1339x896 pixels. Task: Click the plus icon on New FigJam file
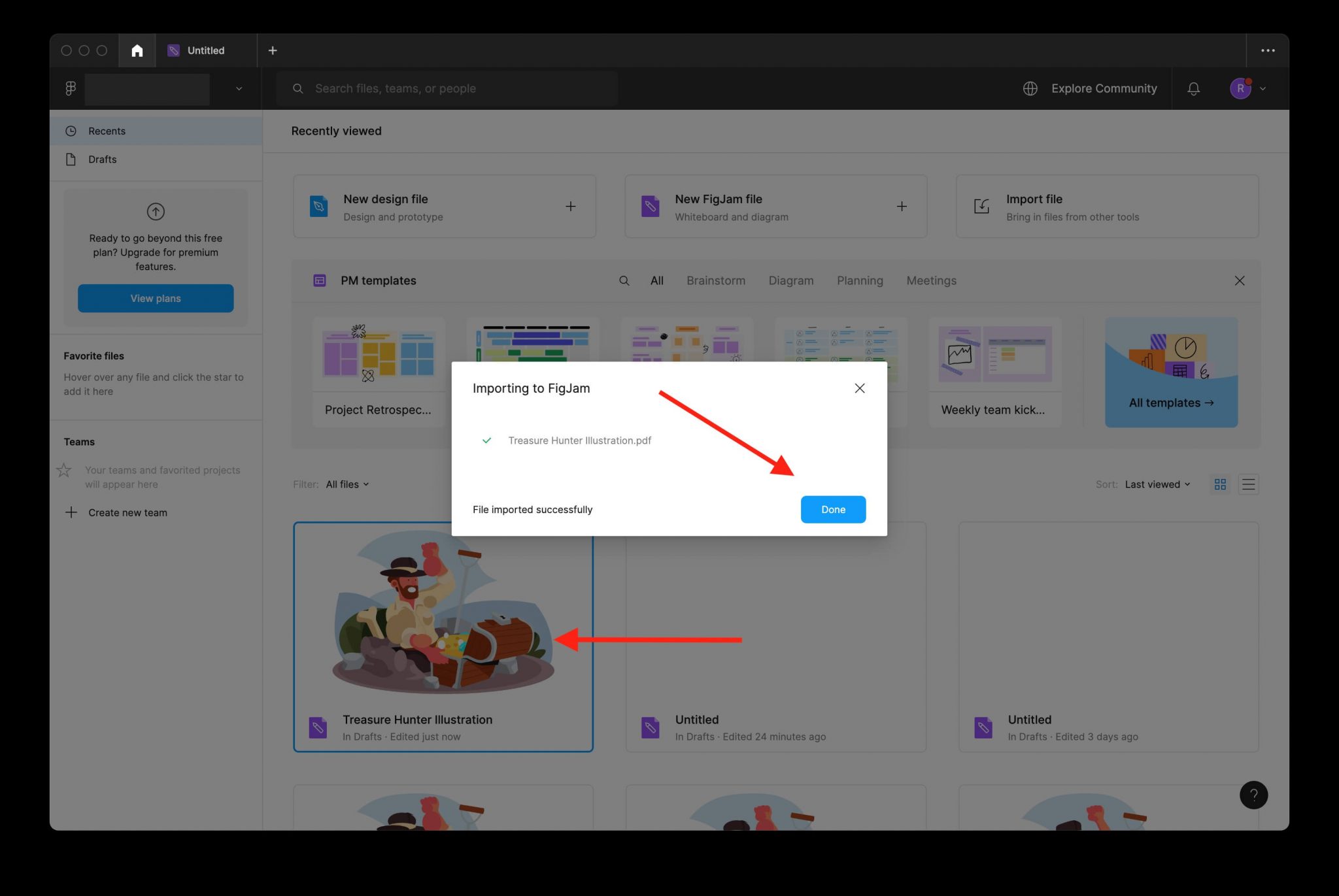tap(902, 206)
